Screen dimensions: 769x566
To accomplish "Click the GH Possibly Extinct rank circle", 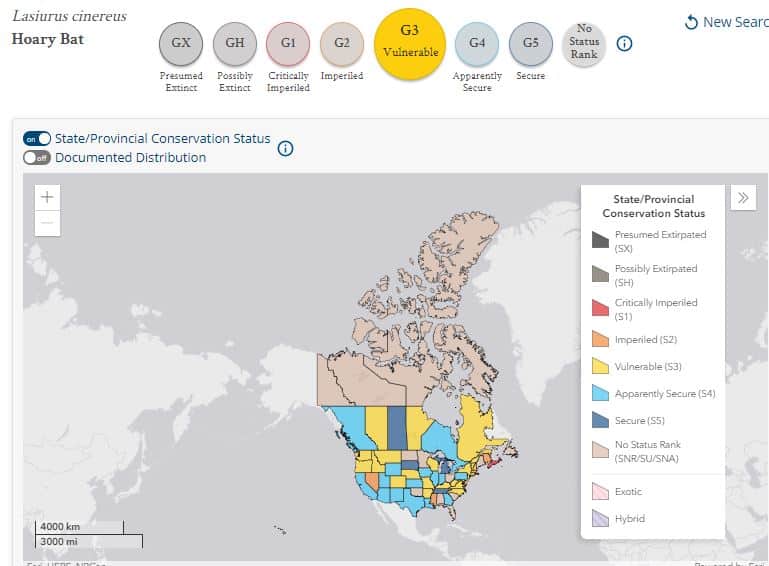I will point(234,44).
